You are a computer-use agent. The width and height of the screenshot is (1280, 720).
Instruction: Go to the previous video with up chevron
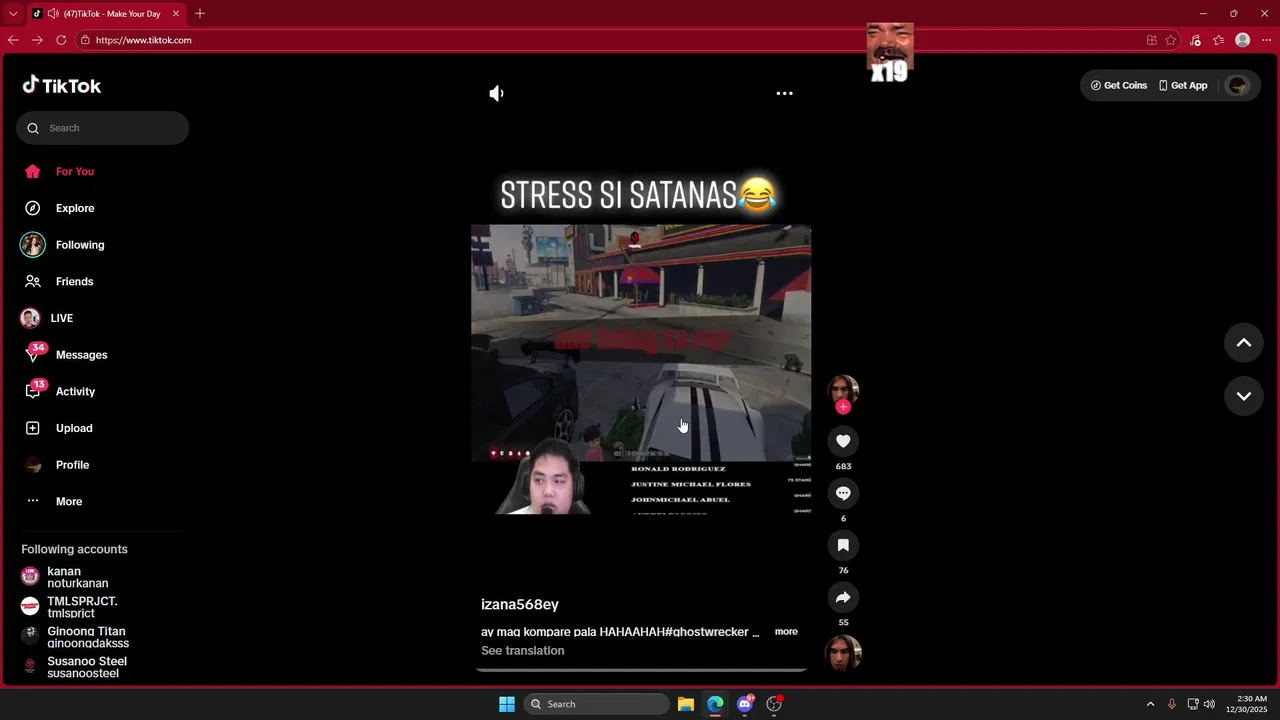(1244, 343)
